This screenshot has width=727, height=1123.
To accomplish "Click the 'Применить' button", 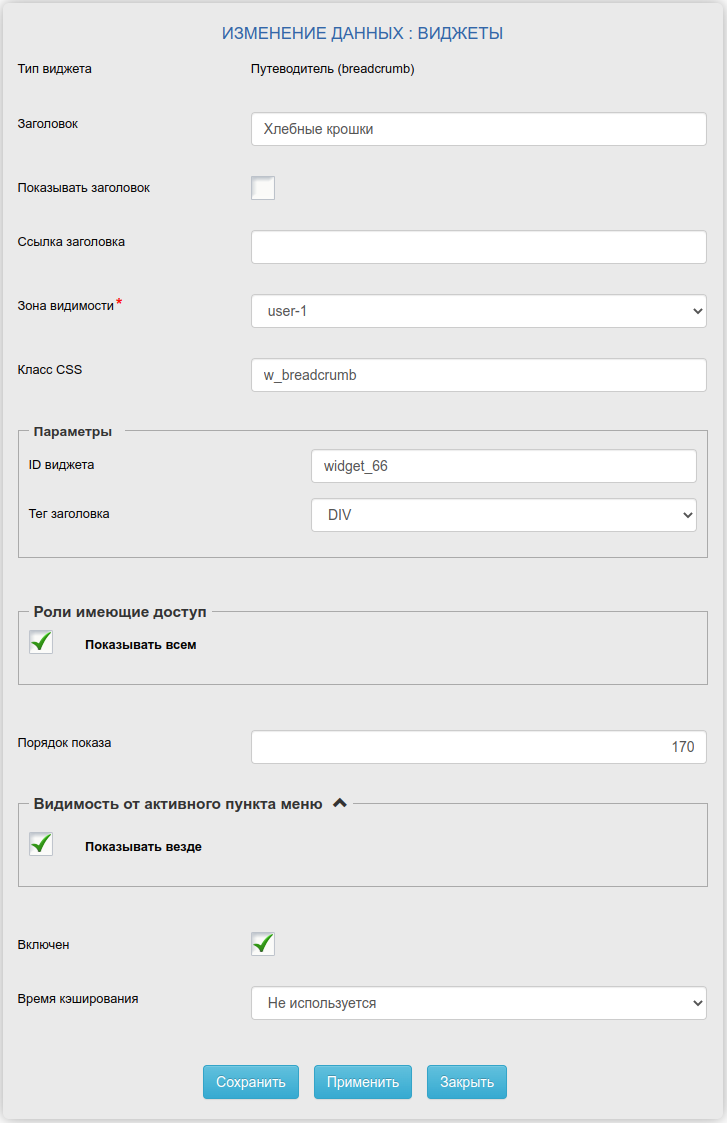I will (x=363, y=1081).
